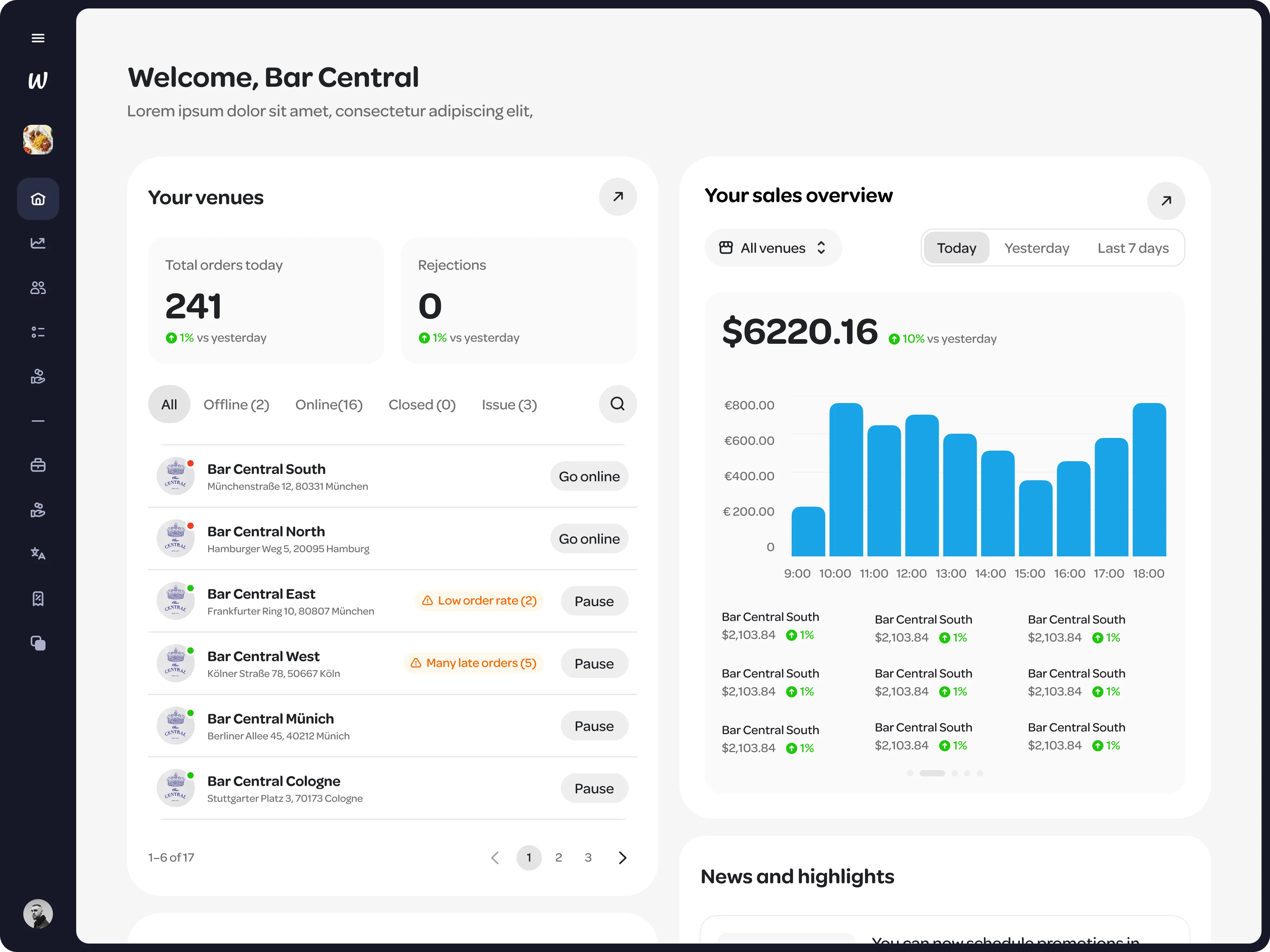Expand the All venues dropdown

point(773,248)
